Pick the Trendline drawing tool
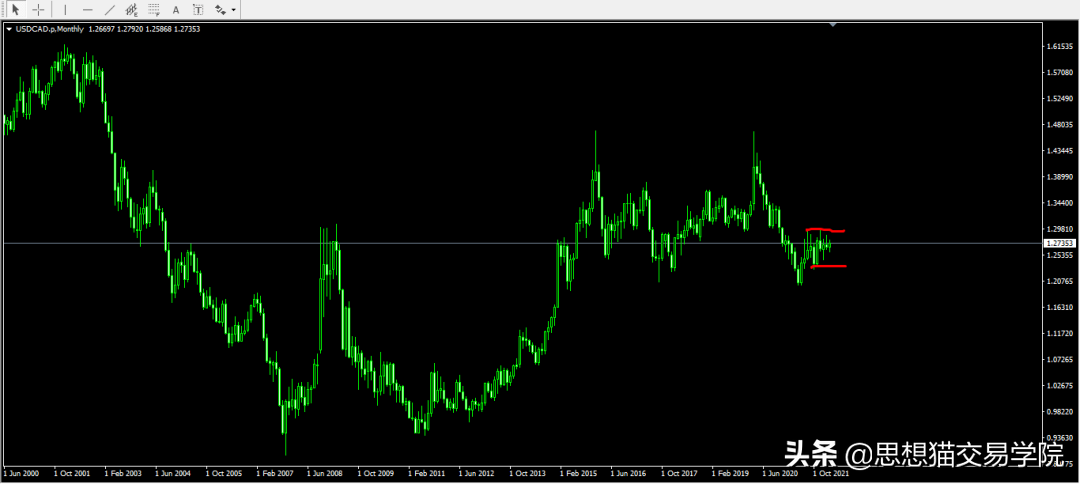The image size is (1080, 484). click(110, 10)
